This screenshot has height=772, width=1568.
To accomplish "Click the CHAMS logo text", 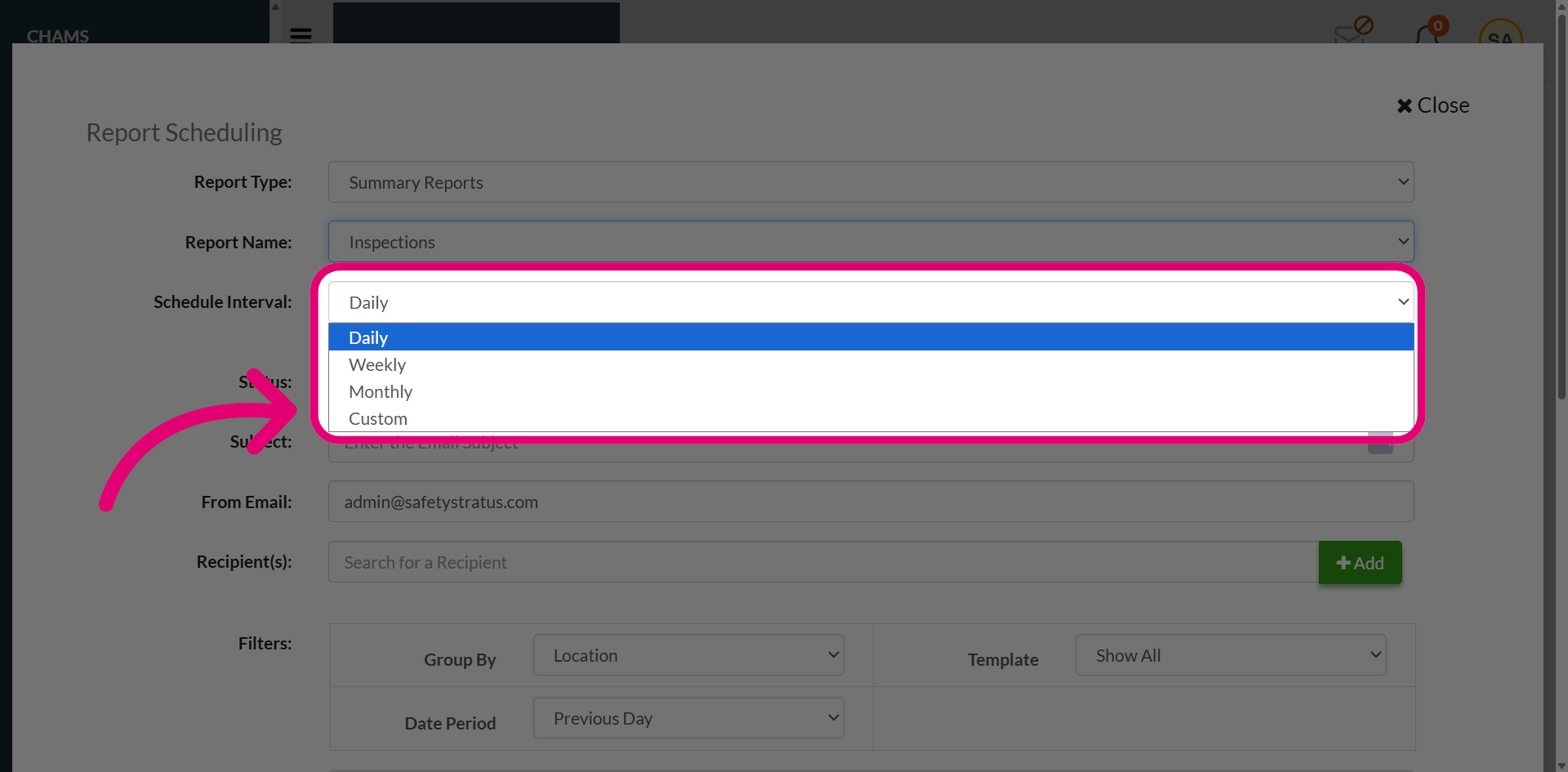I will (58, 36).
